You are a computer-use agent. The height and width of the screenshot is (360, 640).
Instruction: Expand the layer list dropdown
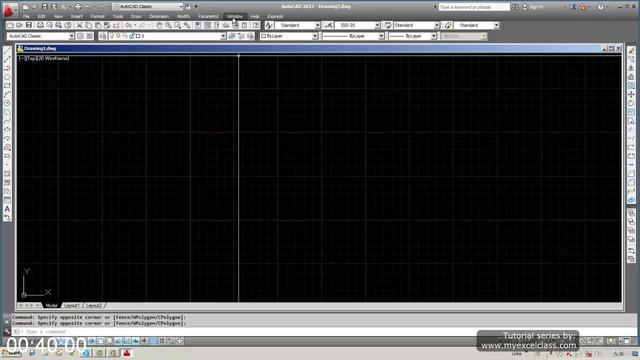(223, 36)
